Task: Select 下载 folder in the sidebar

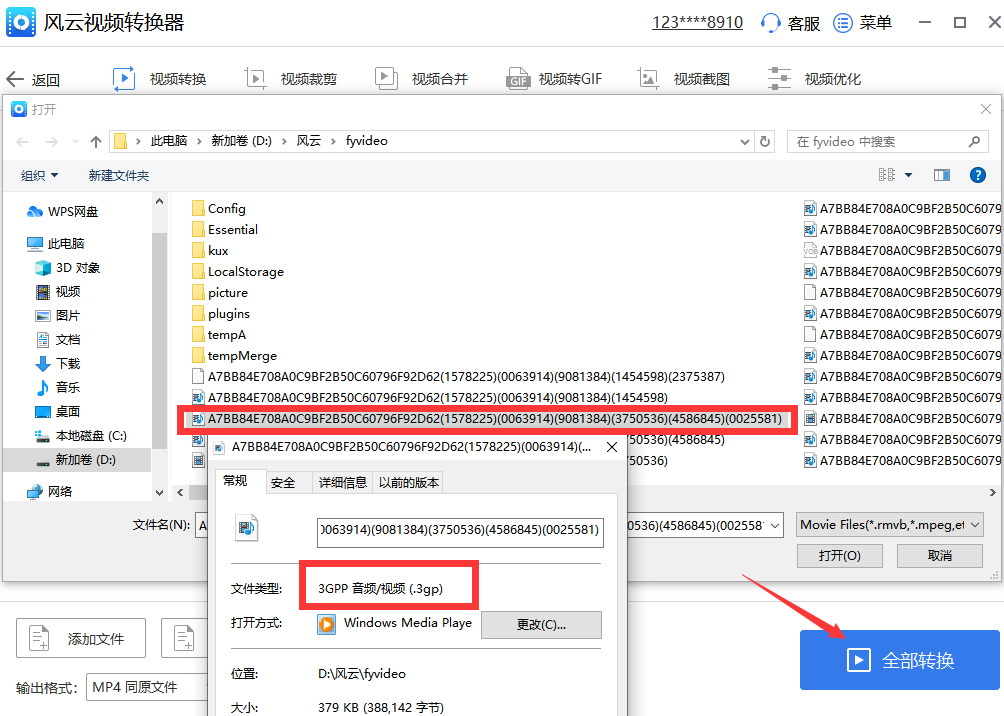Action: tap(58, 364)
